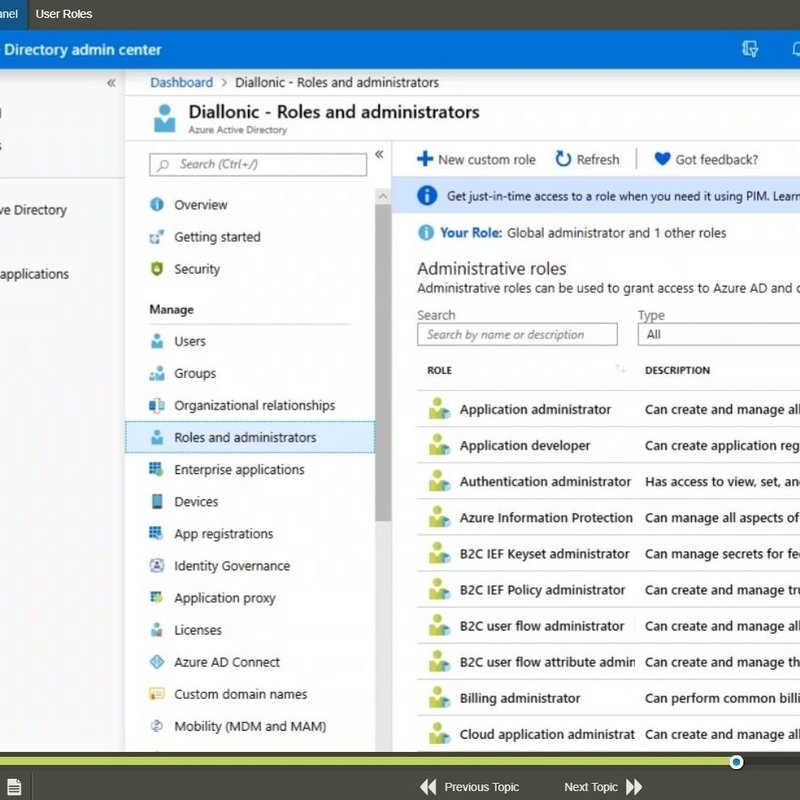The width and height of the screenshot is (800, 800).
Task: Open the B2C IEF Keyset administrator role
Action: tap(544, 554)
